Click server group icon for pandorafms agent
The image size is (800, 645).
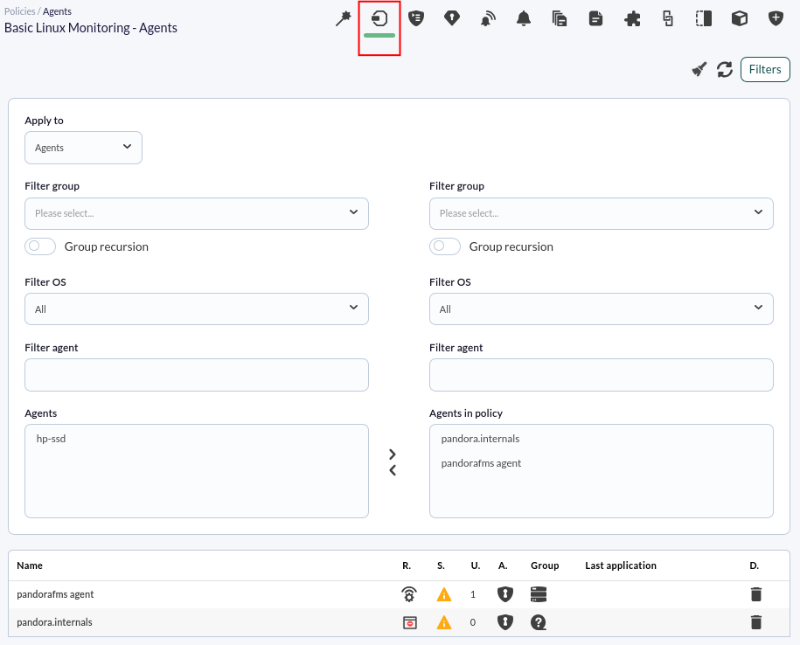539,594
